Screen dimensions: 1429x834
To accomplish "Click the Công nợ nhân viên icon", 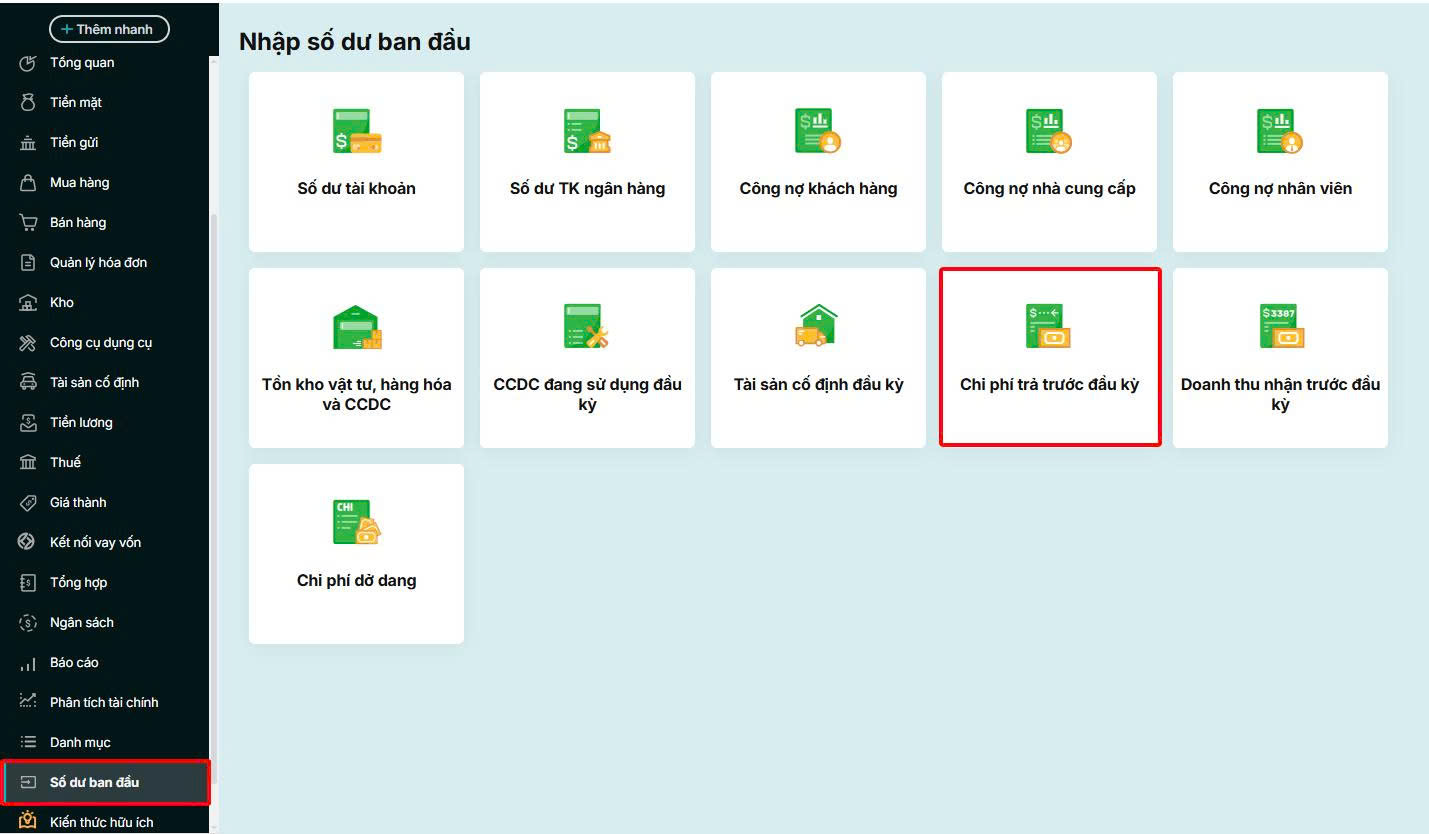I will (x=1280, y=131).
